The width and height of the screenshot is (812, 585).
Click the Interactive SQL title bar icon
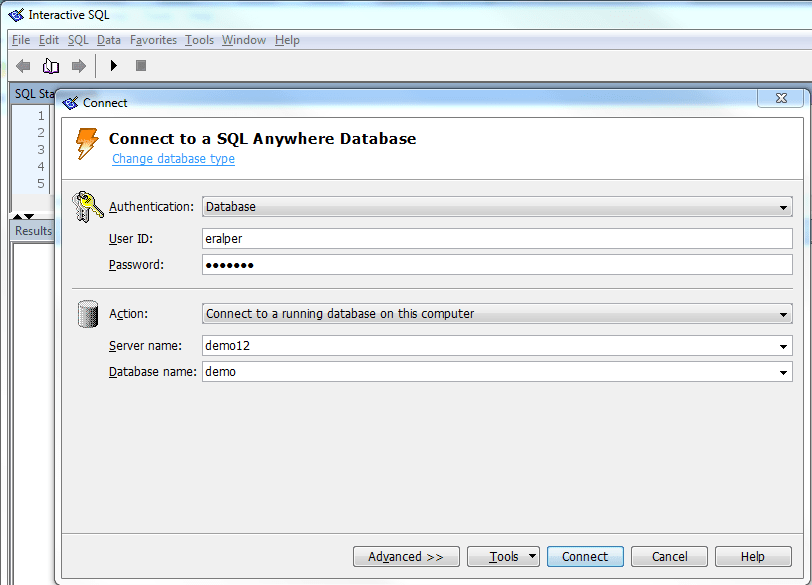pyautogui.click(x=16, y=15)
